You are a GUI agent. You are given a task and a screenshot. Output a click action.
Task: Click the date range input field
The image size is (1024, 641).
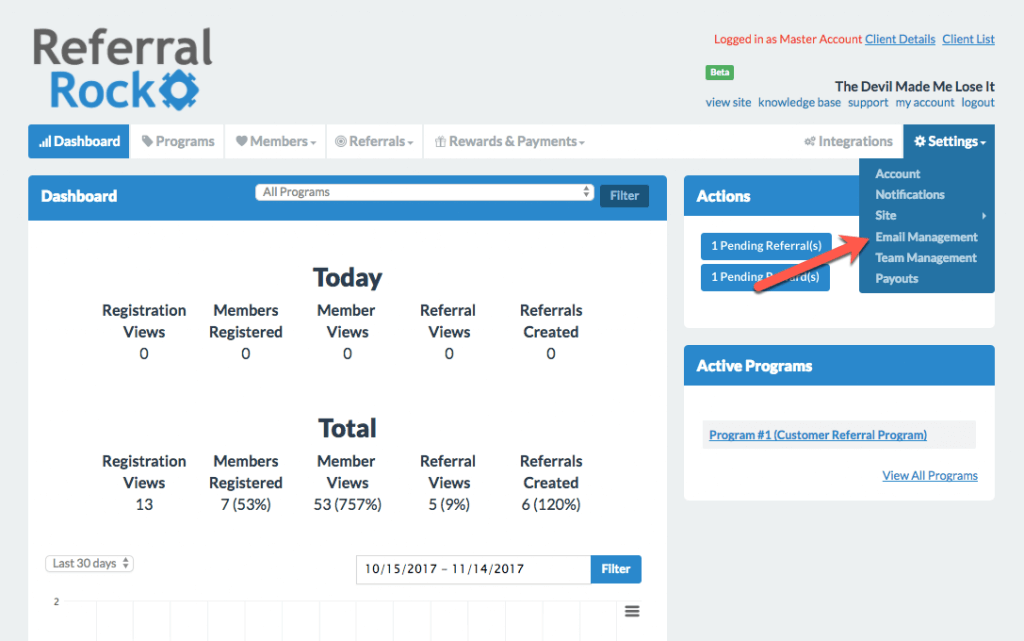click(473, 569)
